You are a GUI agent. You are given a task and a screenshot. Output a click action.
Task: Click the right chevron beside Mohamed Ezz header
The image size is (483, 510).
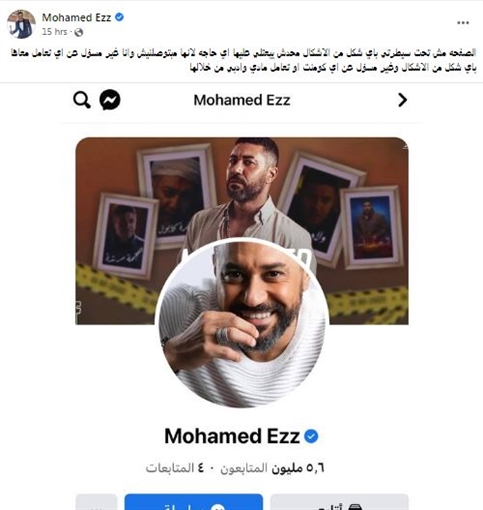tap(402, 100)
